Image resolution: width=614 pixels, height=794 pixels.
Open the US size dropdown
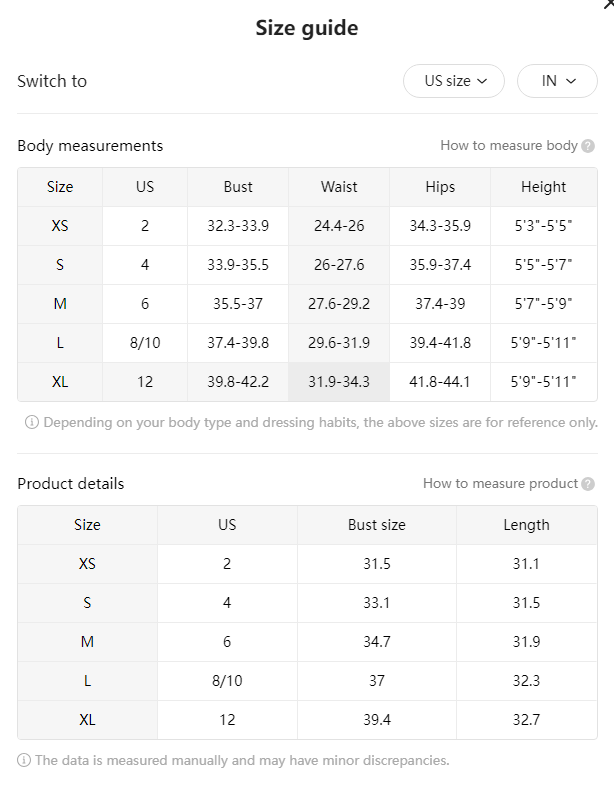[454, 81]
